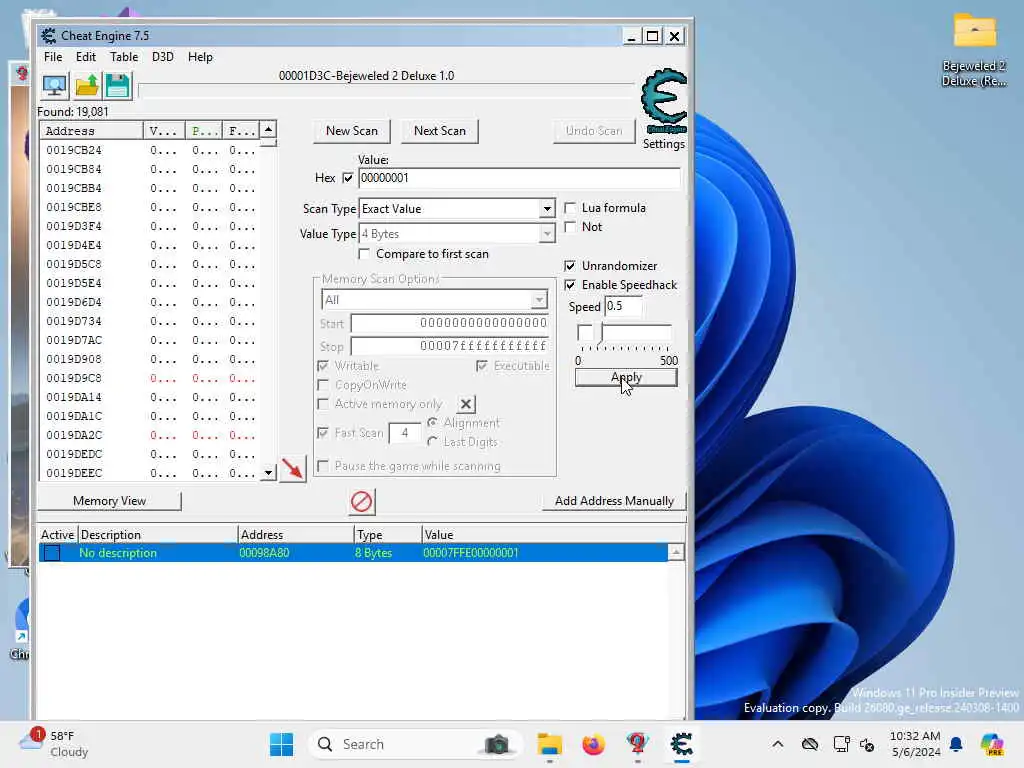Click scroll up arrow in results list
The height and width of the screenshot is (768, 1024).
click(268, 129)
